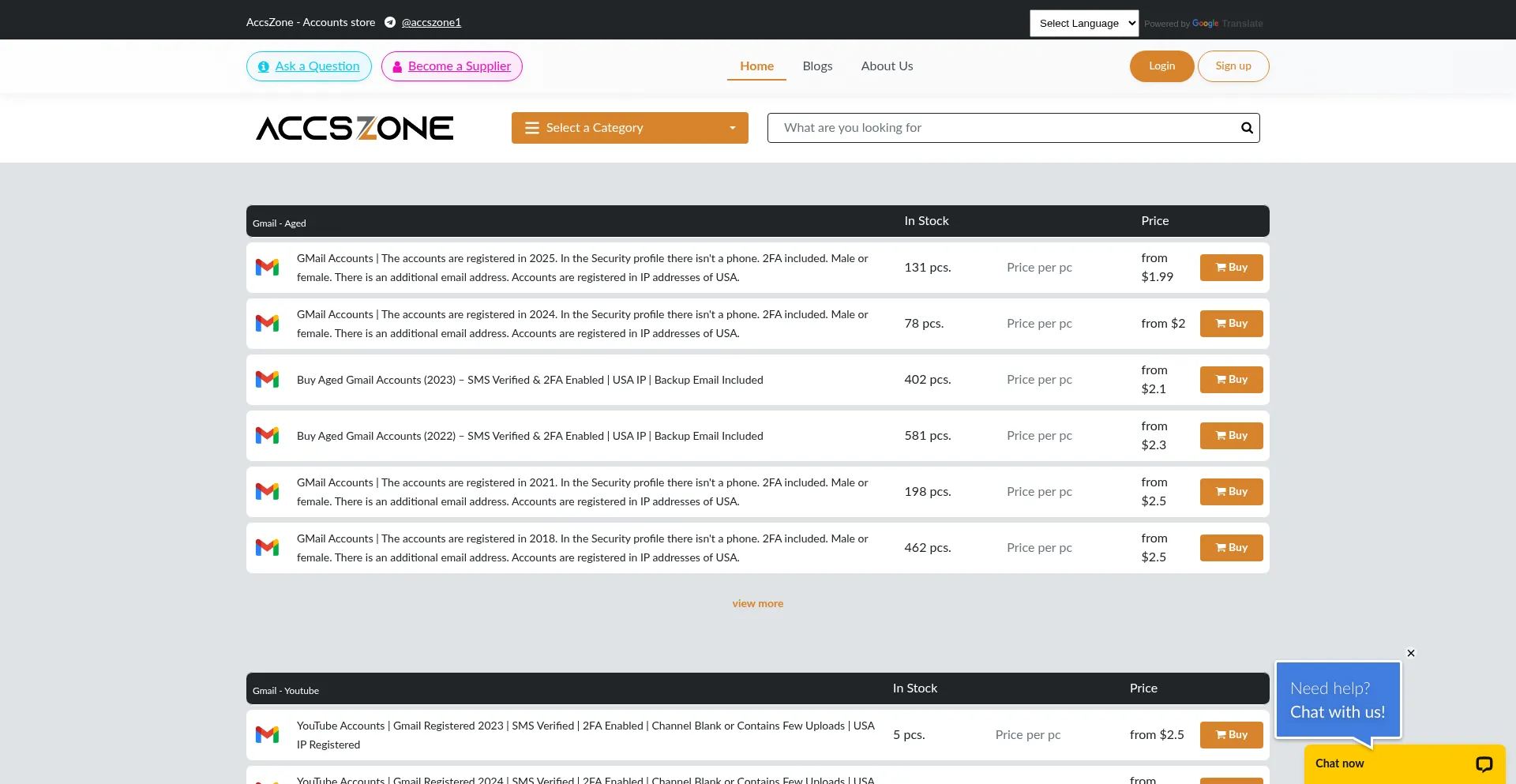1516x784 pixels.
Task: Expand the Select a Category dropdown arrow
Action: point(731,127)
